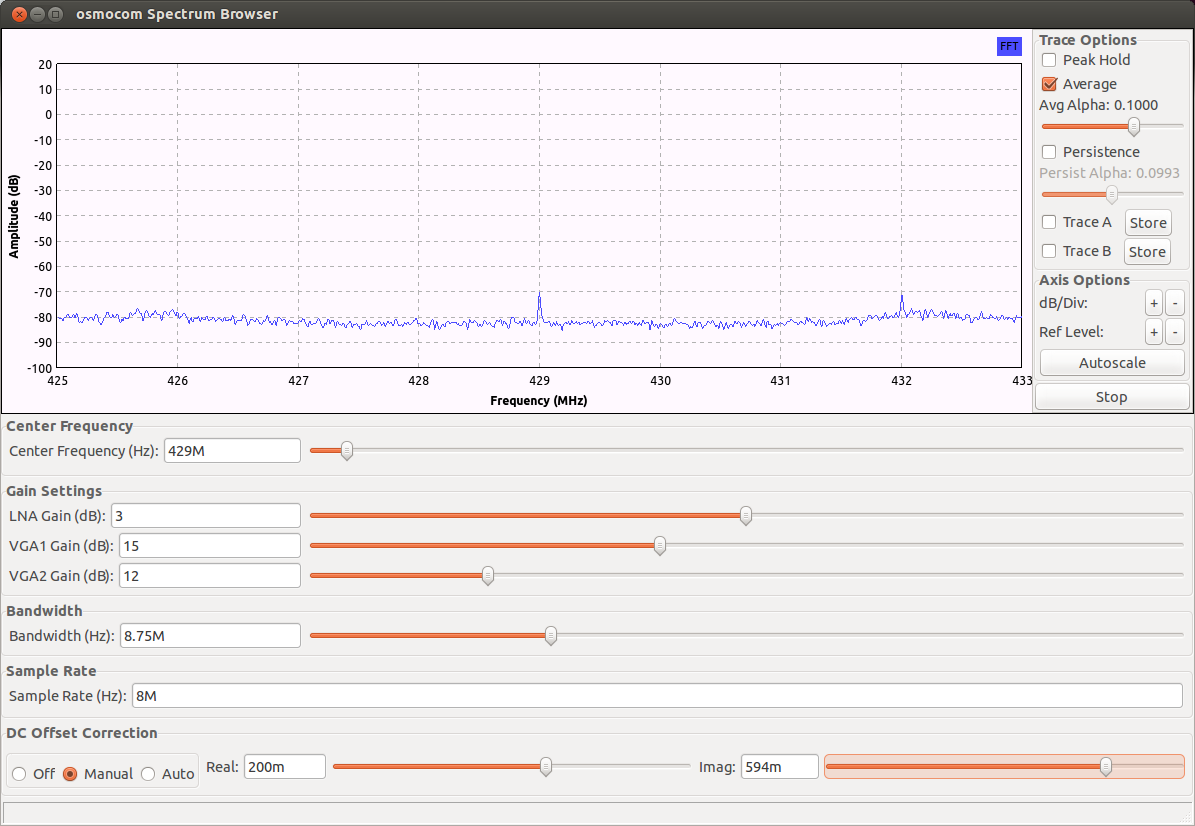Click the Amplitude (dB) axis label
1195x826 pixels.
[14, 216]
